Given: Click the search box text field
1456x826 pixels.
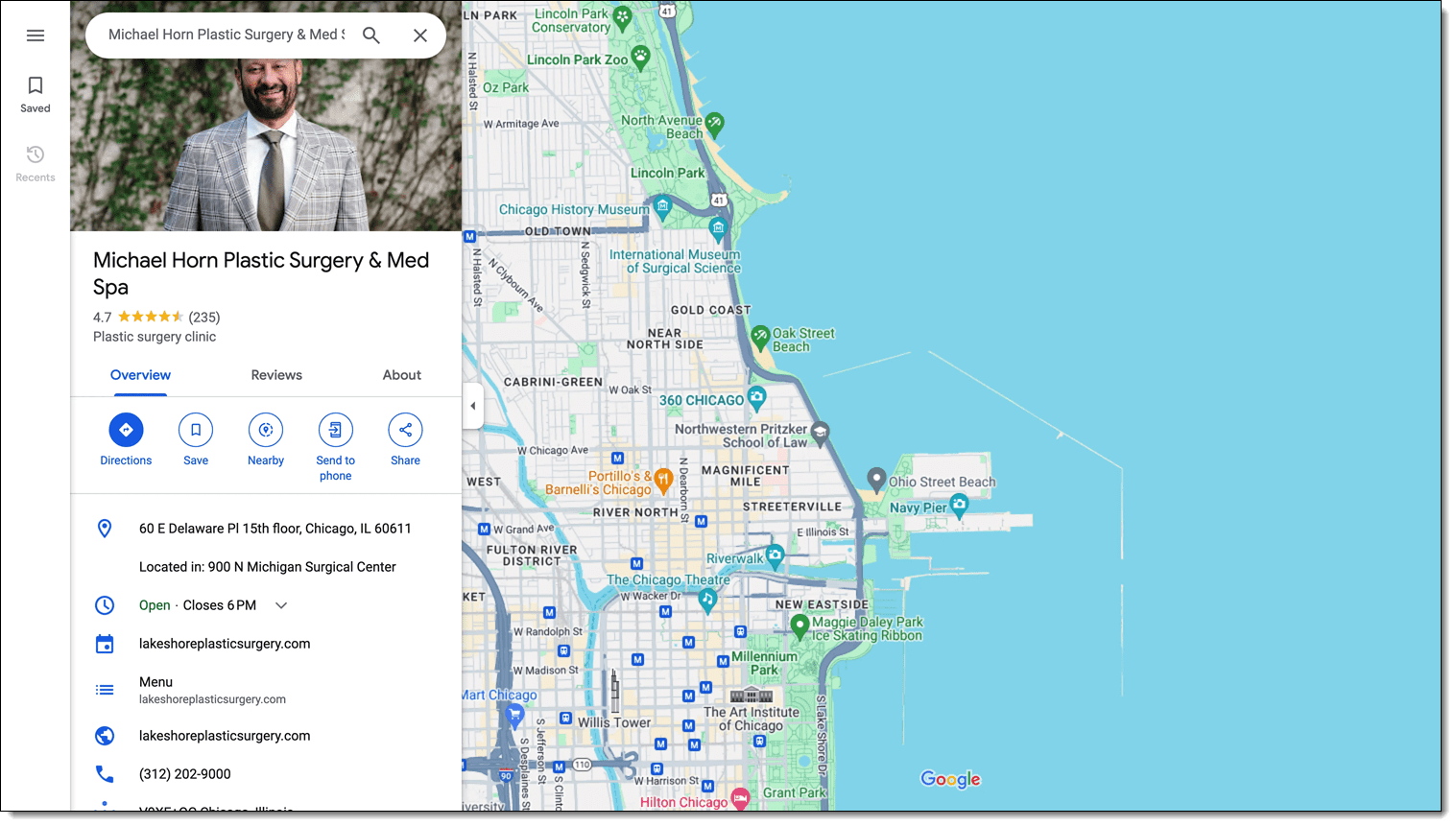Looking at the screenshot, I should tap(226, 35).
